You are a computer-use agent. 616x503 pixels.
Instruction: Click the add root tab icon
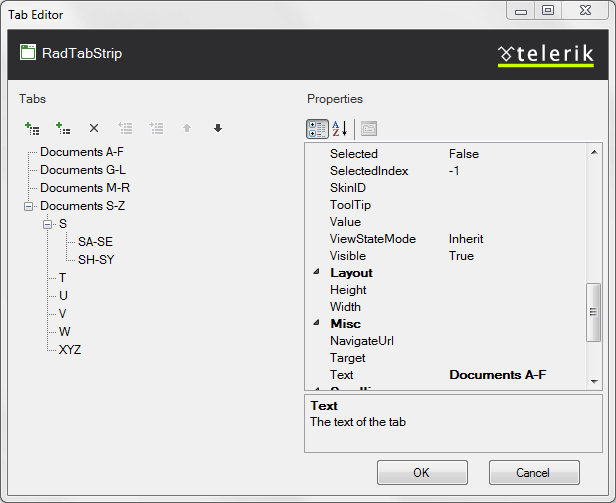32,128
